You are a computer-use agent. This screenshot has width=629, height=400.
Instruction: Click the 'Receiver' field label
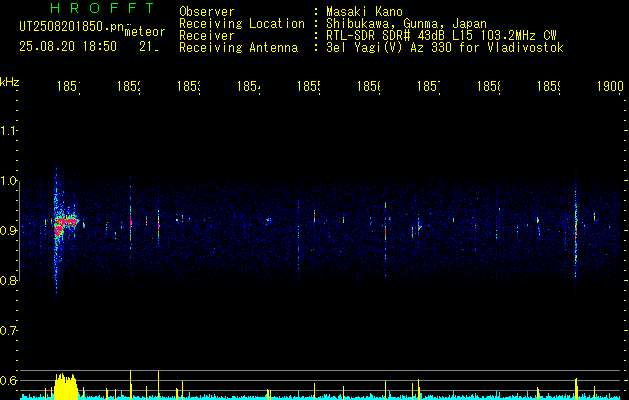(207, 36)
